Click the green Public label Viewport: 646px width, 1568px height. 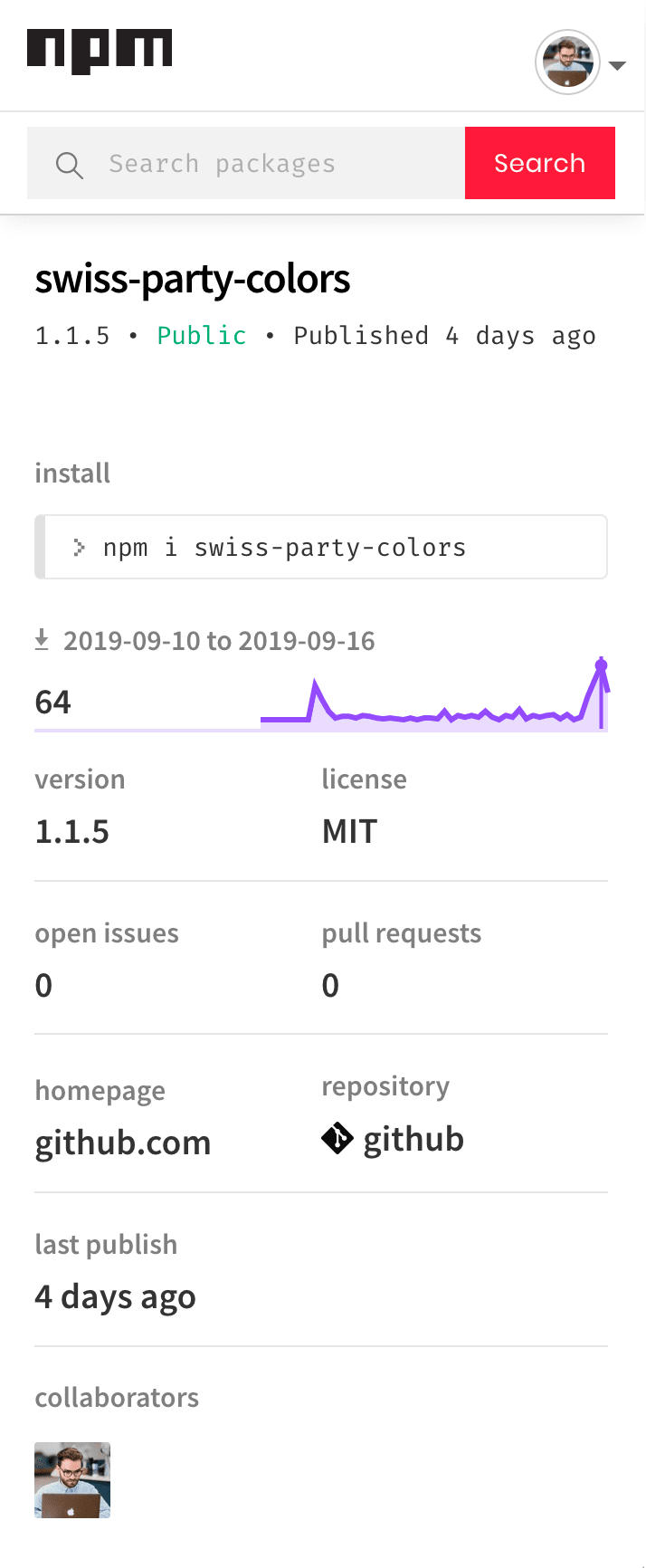202,336
